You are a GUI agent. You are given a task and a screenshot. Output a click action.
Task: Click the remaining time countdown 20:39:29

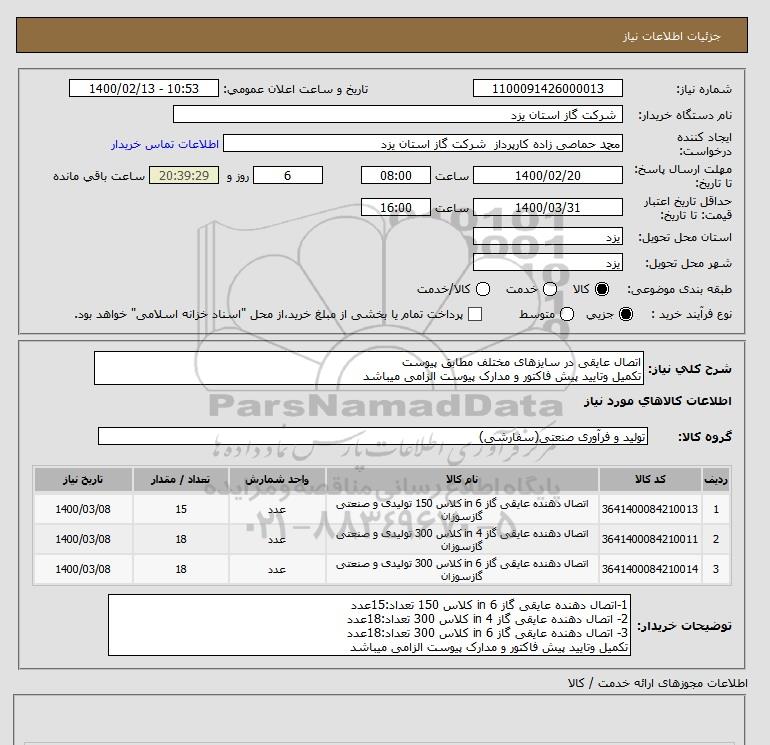(x=184, y=175)
